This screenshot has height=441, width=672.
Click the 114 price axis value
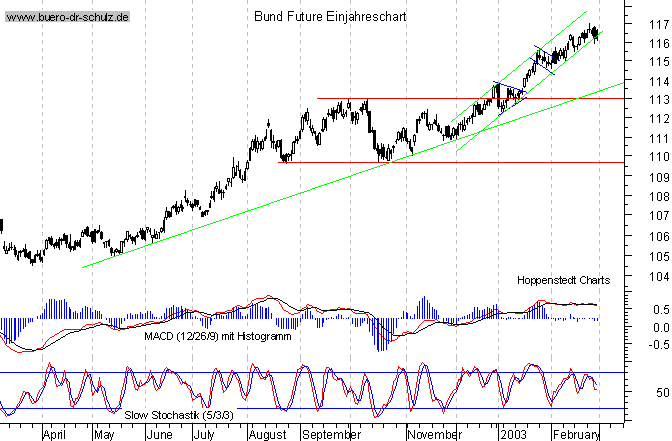click(659, 81)
